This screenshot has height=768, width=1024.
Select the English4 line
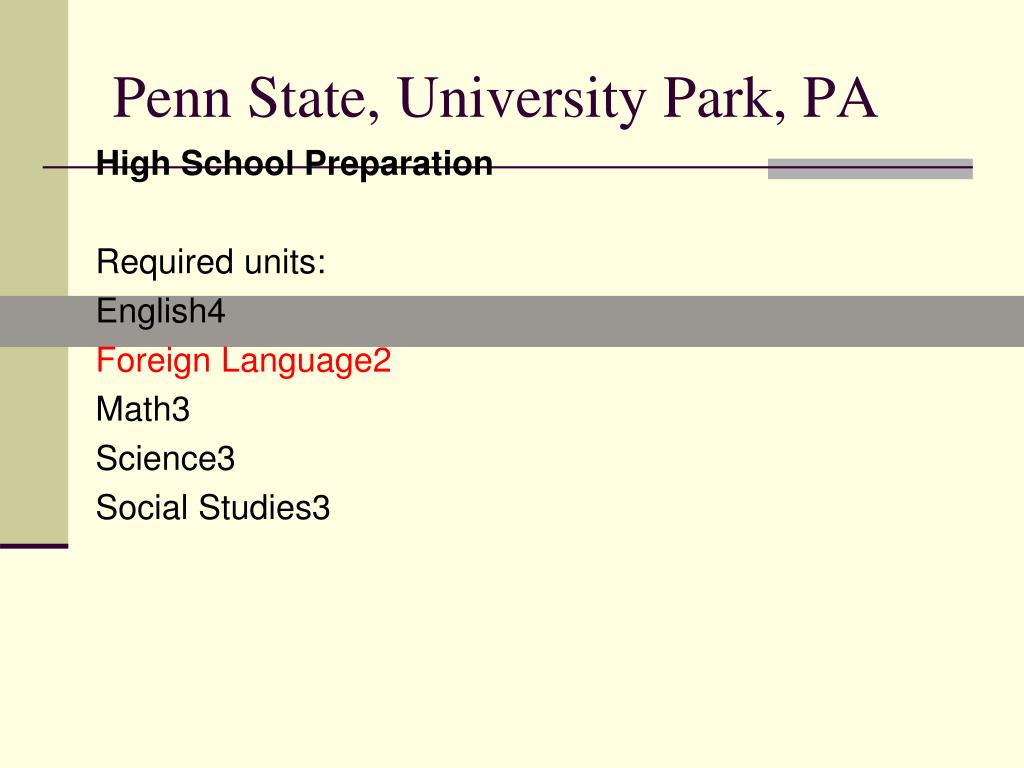coord(161,311)
